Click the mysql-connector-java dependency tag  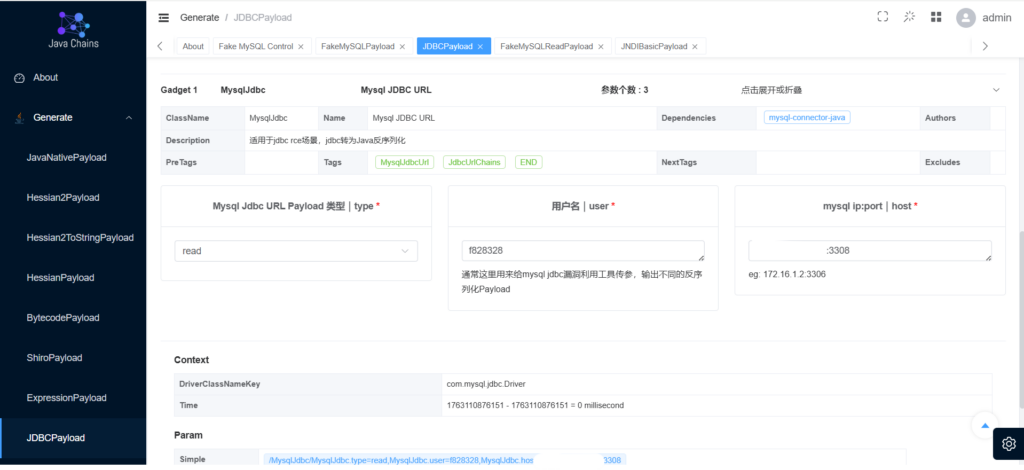[x=807, y=118]
